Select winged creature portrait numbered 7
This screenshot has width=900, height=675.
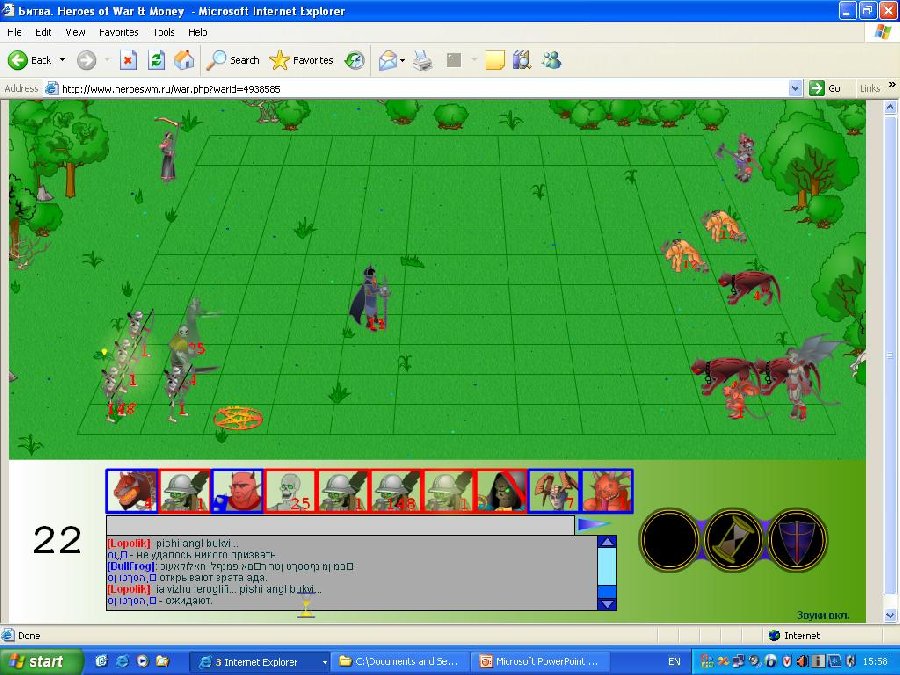(554, 491)
